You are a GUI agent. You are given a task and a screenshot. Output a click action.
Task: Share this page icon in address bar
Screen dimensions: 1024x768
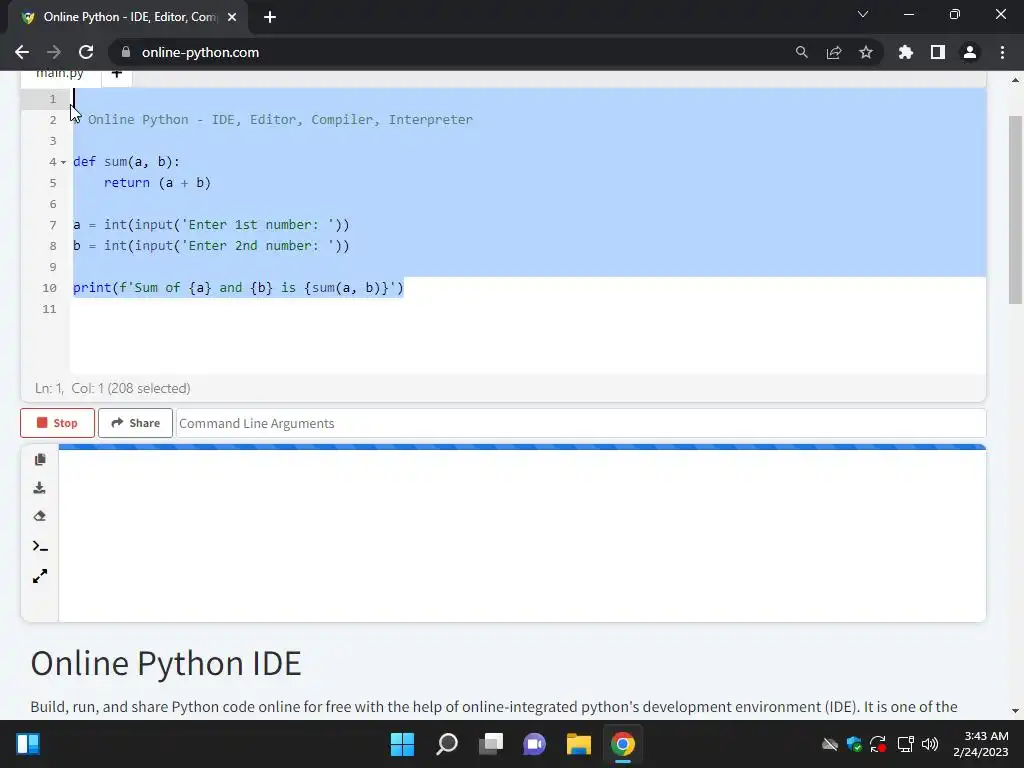(834, 52)
